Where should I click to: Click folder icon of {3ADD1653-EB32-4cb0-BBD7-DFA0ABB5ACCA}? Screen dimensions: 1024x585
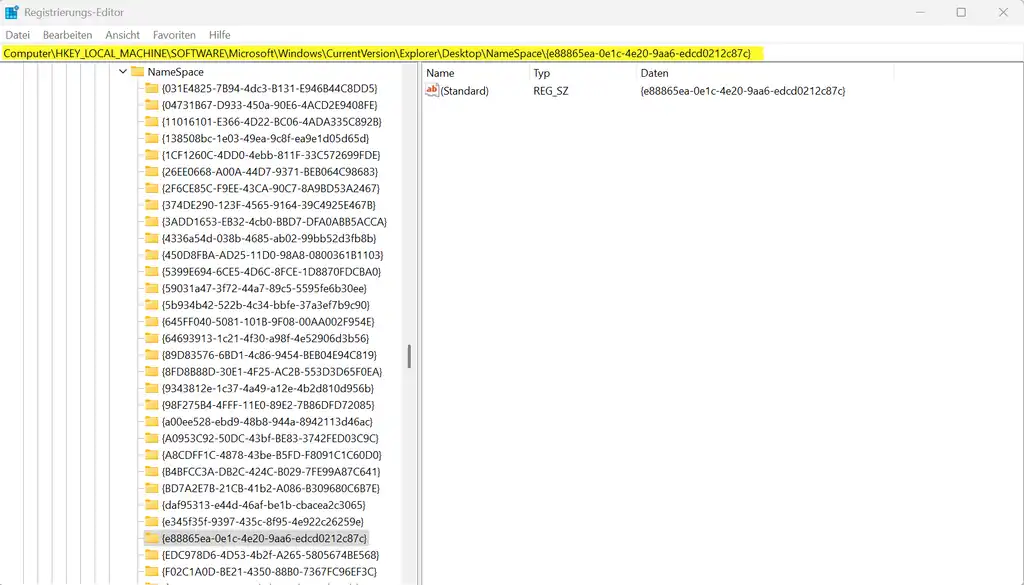coord(152,221)
